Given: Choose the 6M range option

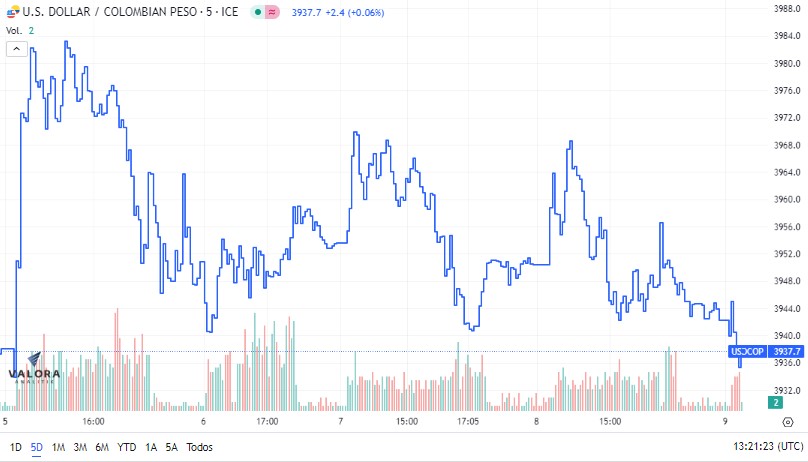Looking at the screenshot, I should [x=102, y=447].
